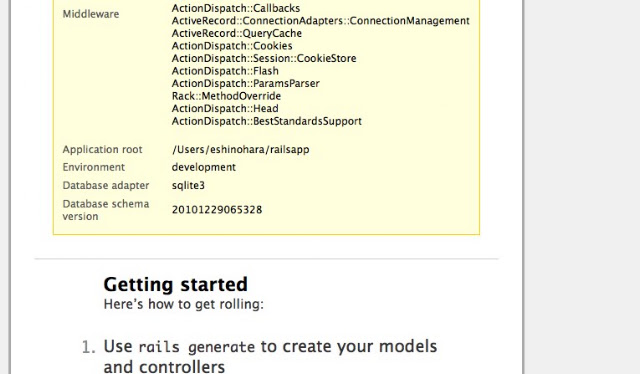Click 'ActiveRecord::QueryCache' entry
Screen dimensions: 640x374
(x=237, y=33)
